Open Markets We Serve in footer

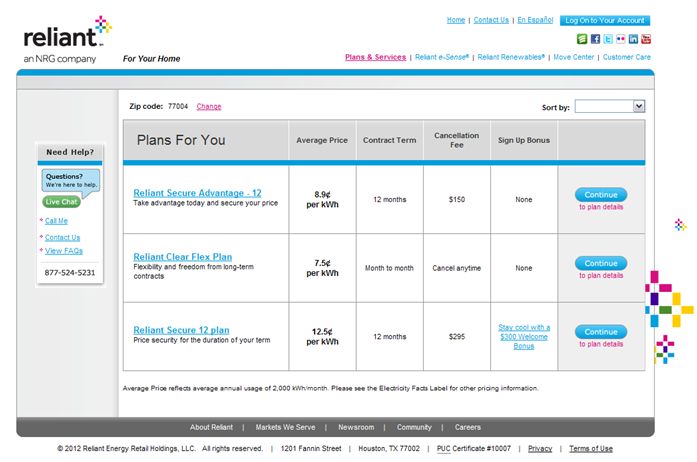tap(285, 427)
